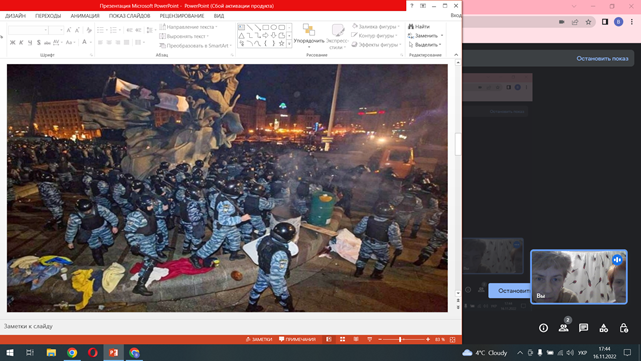Open Meet meeting details info icon
This screenshot has height=362, width=642.
tap(543, 328)
